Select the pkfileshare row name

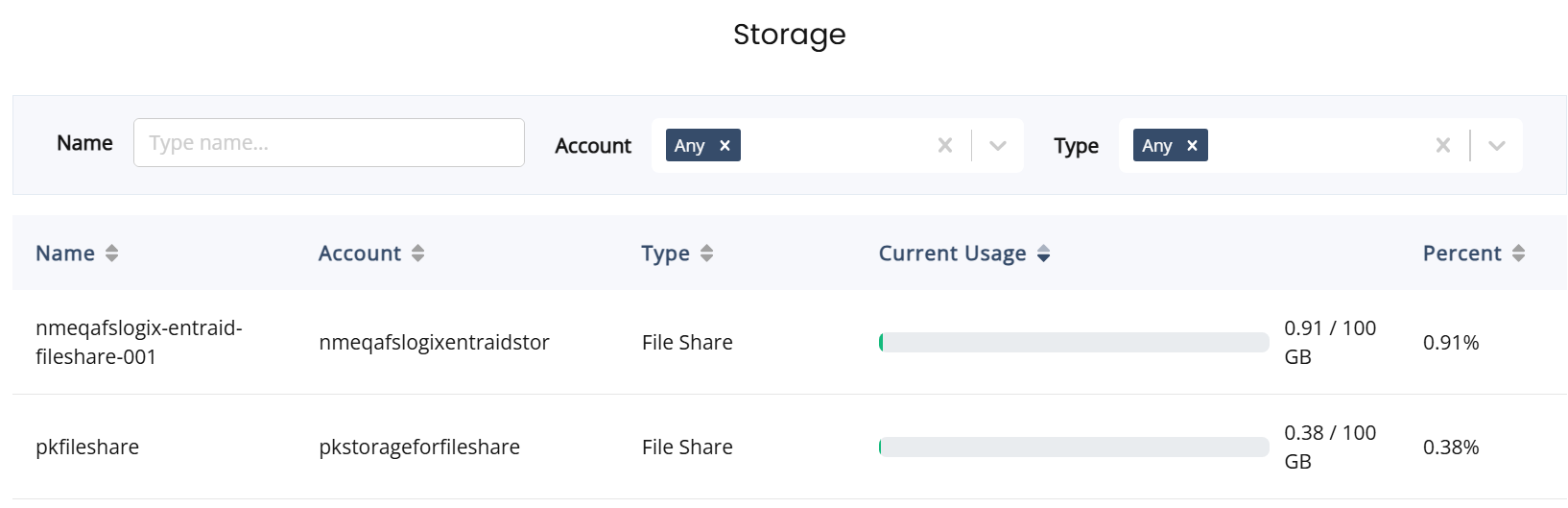point(87,448)
